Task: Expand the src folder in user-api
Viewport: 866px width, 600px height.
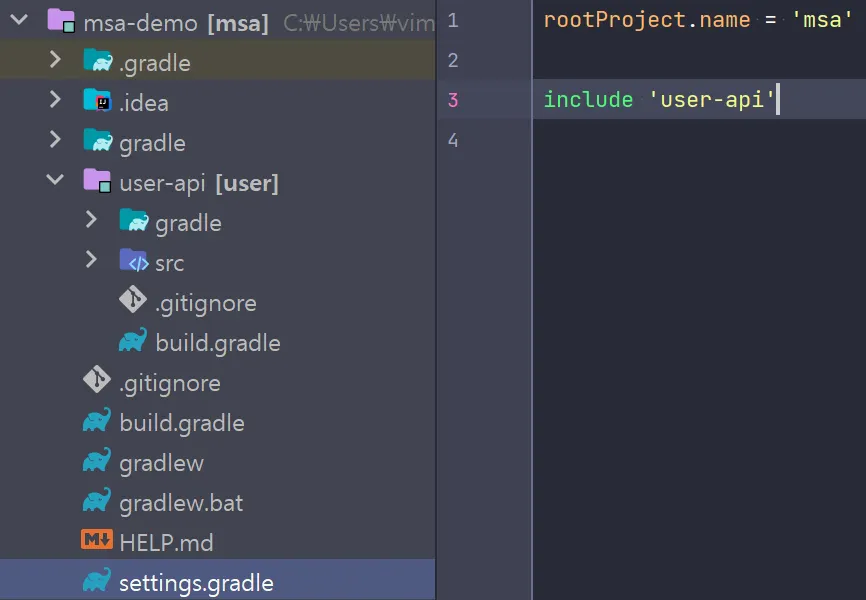Action: point(92,262)
